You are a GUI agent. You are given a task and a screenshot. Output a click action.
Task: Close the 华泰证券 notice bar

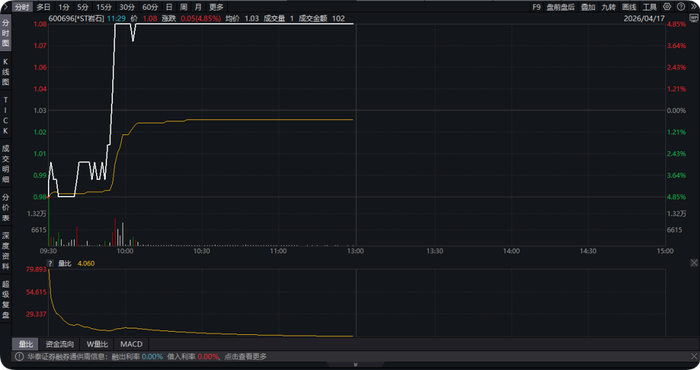pos(694,356)
